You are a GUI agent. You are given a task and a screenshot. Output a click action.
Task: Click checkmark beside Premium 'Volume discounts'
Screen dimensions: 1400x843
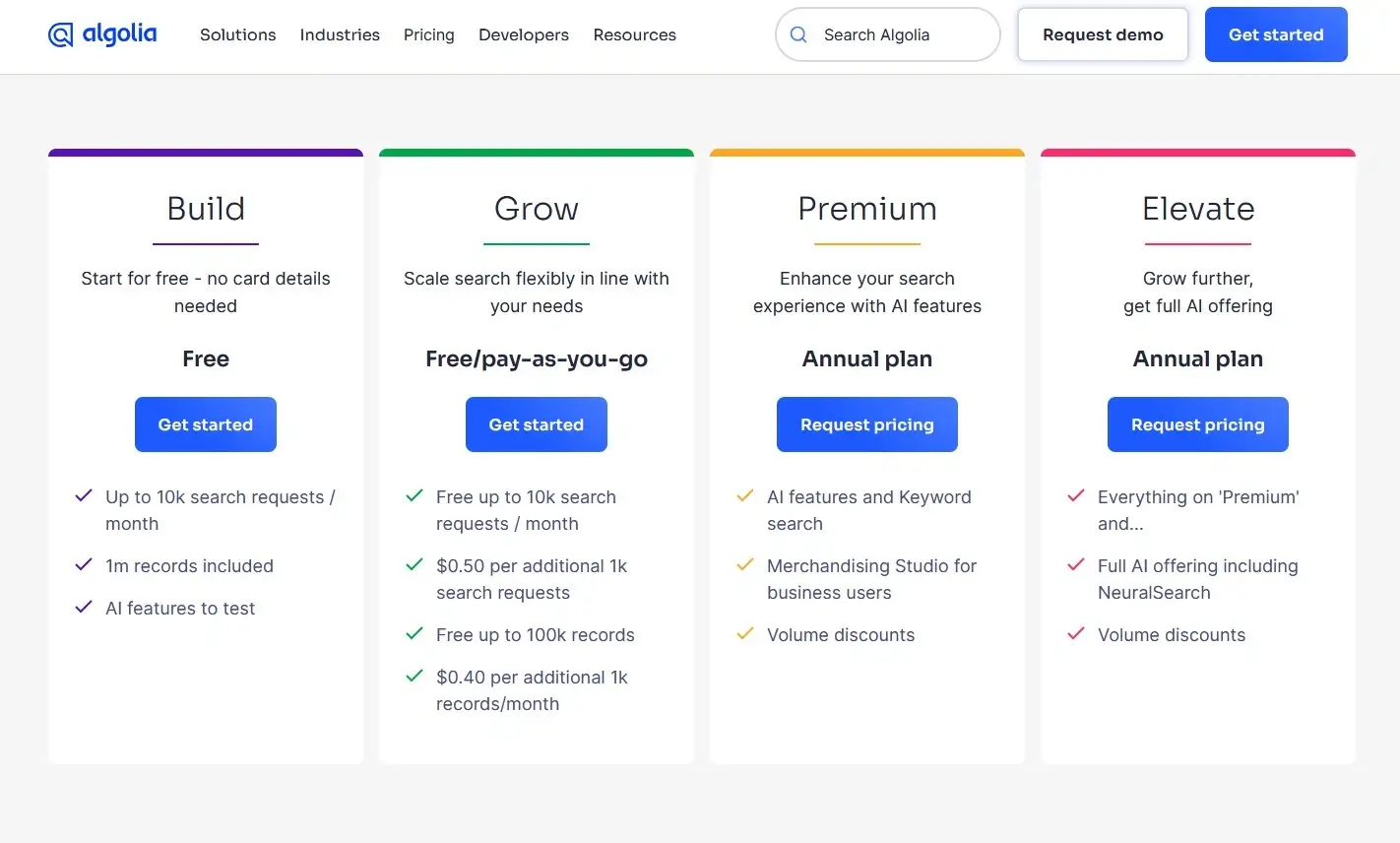pos(745,633)
